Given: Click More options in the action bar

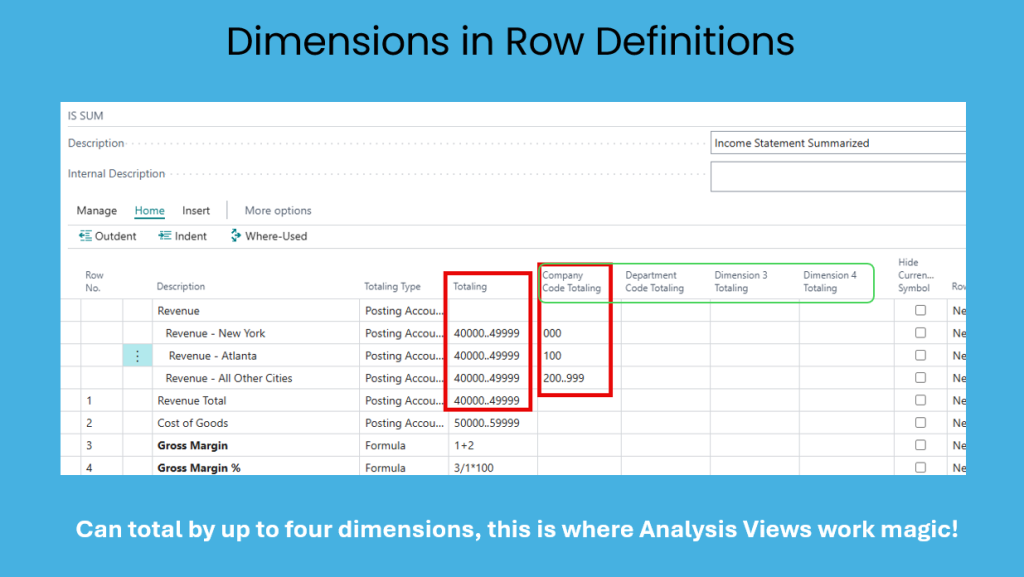Looking at the screenshot, I should [278, 211].
